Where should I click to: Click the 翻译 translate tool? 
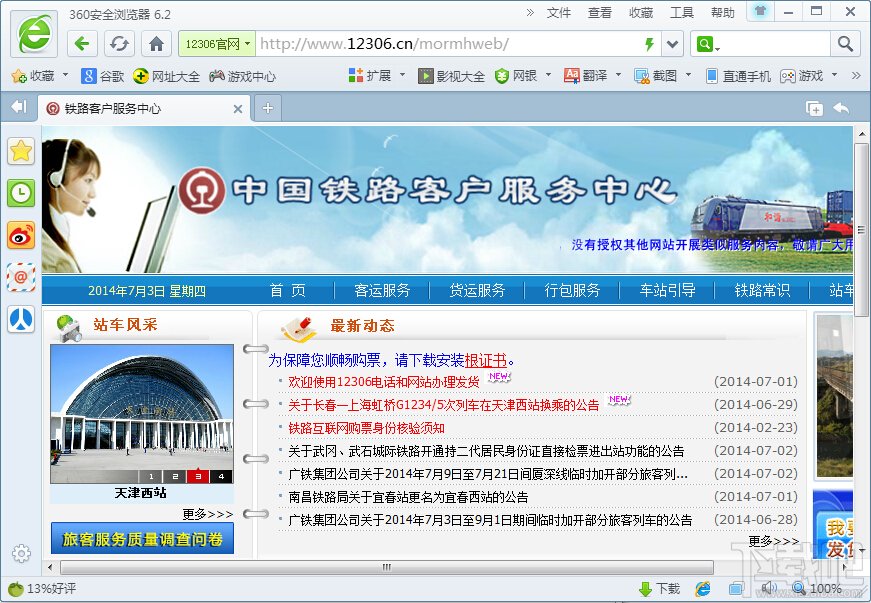[585, 76]
